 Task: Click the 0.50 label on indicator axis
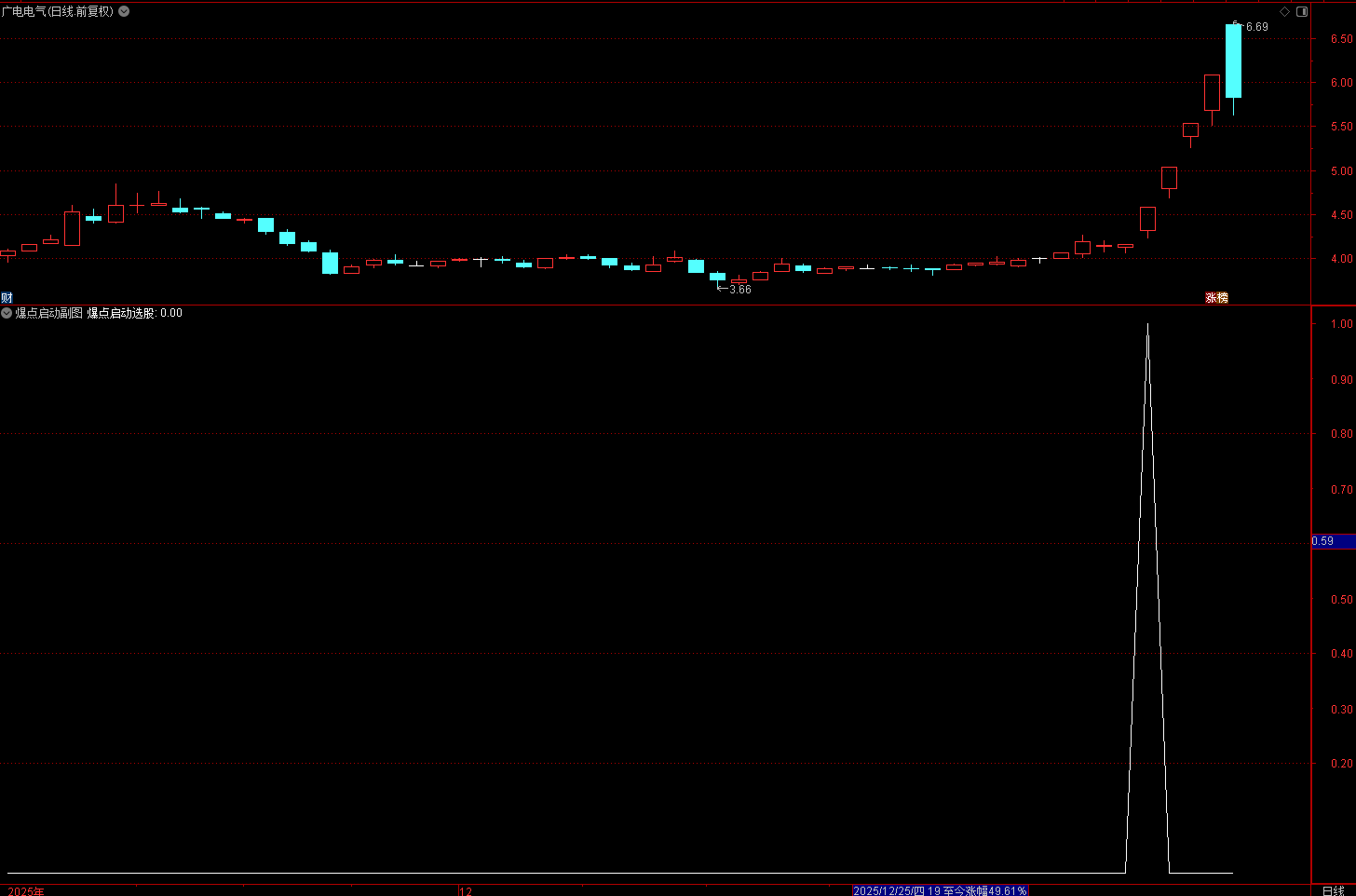tap(1341, 600)
